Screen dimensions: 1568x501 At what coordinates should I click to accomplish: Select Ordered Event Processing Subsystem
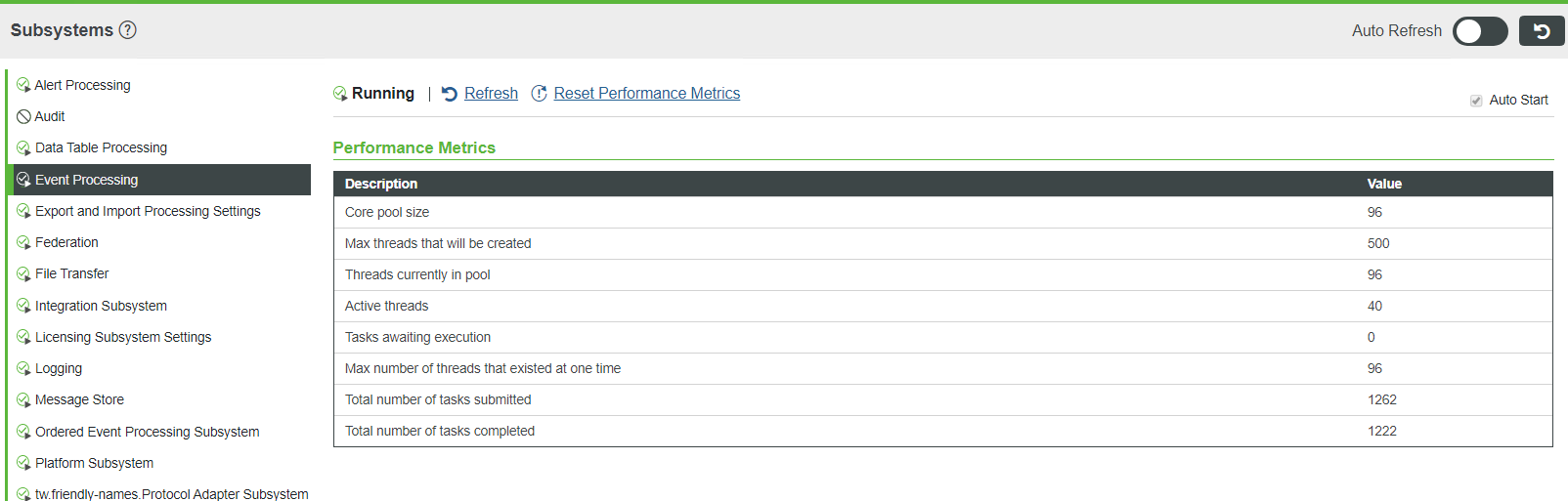(147, 432)
